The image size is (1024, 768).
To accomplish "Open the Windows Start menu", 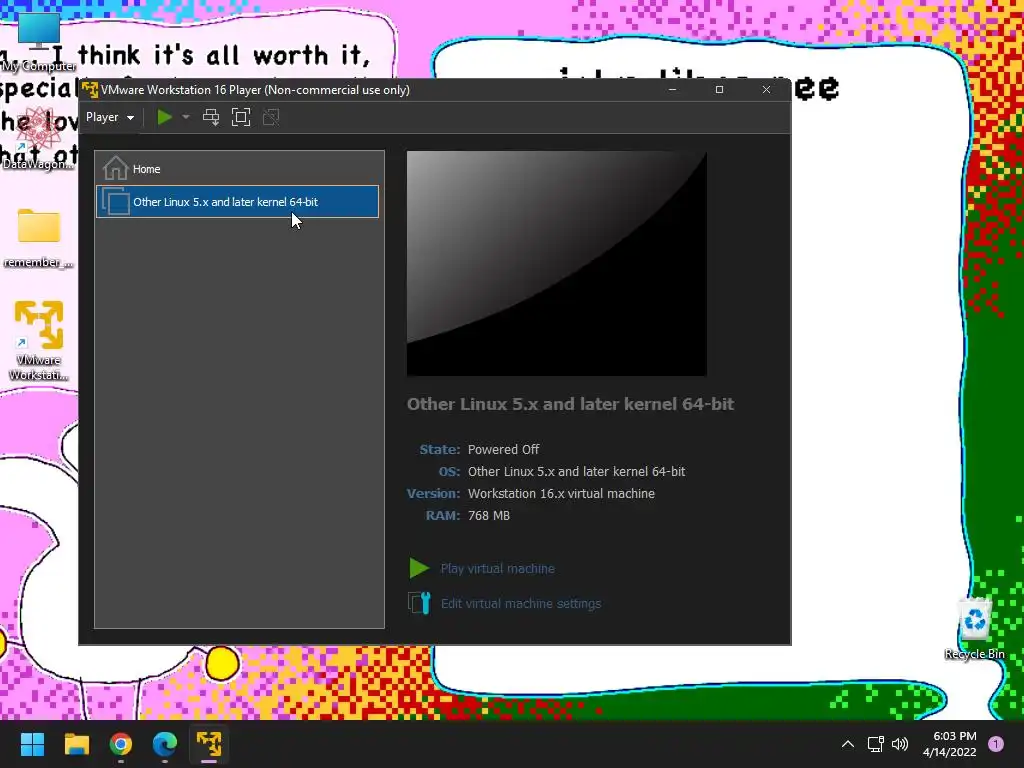I will point(33,744).
